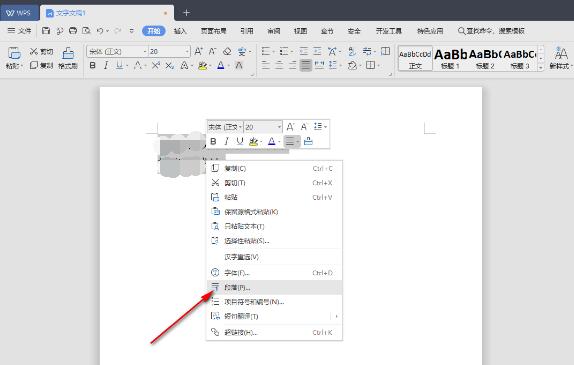Select Hyperlink (H)... in the context menu
The width and height of the screenshot is (574, 365).
[x=274, y=332]
